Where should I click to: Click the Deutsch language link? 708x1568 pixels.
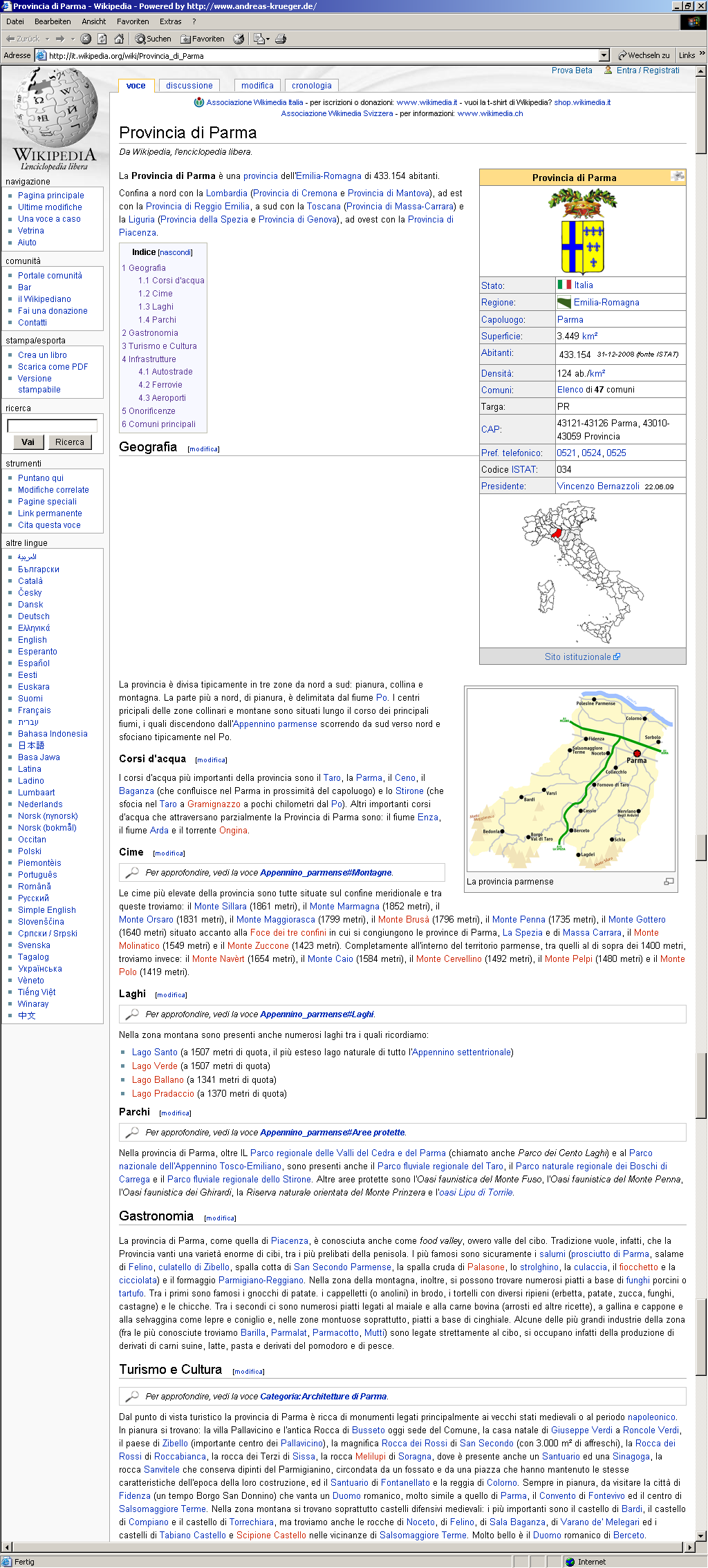[34, 616]
